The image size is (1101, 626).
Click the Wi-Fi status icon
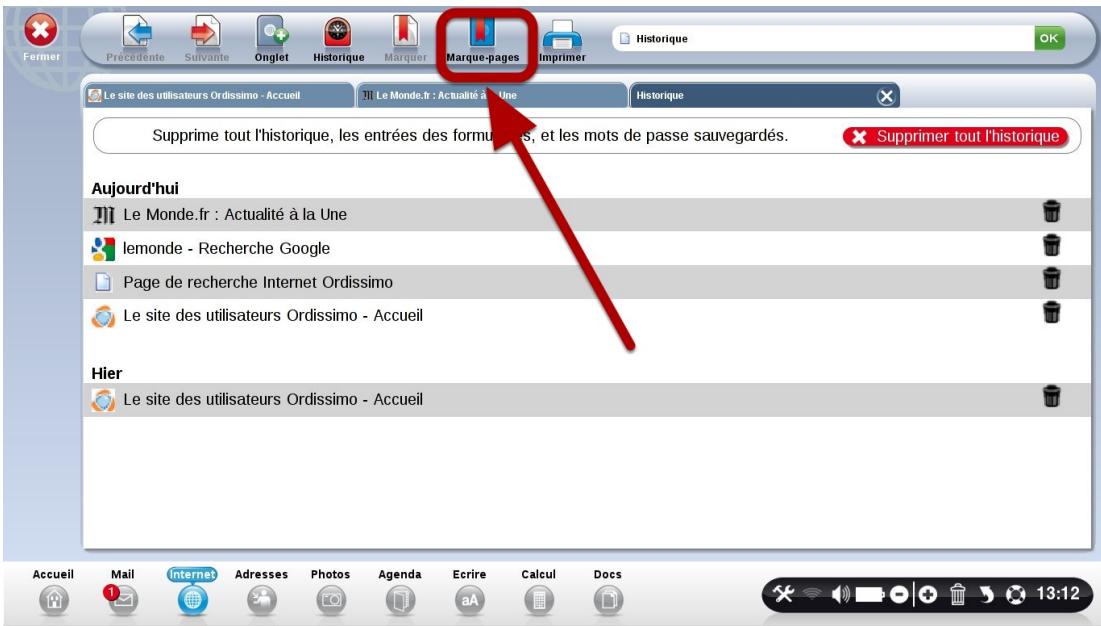coord(812,594)
